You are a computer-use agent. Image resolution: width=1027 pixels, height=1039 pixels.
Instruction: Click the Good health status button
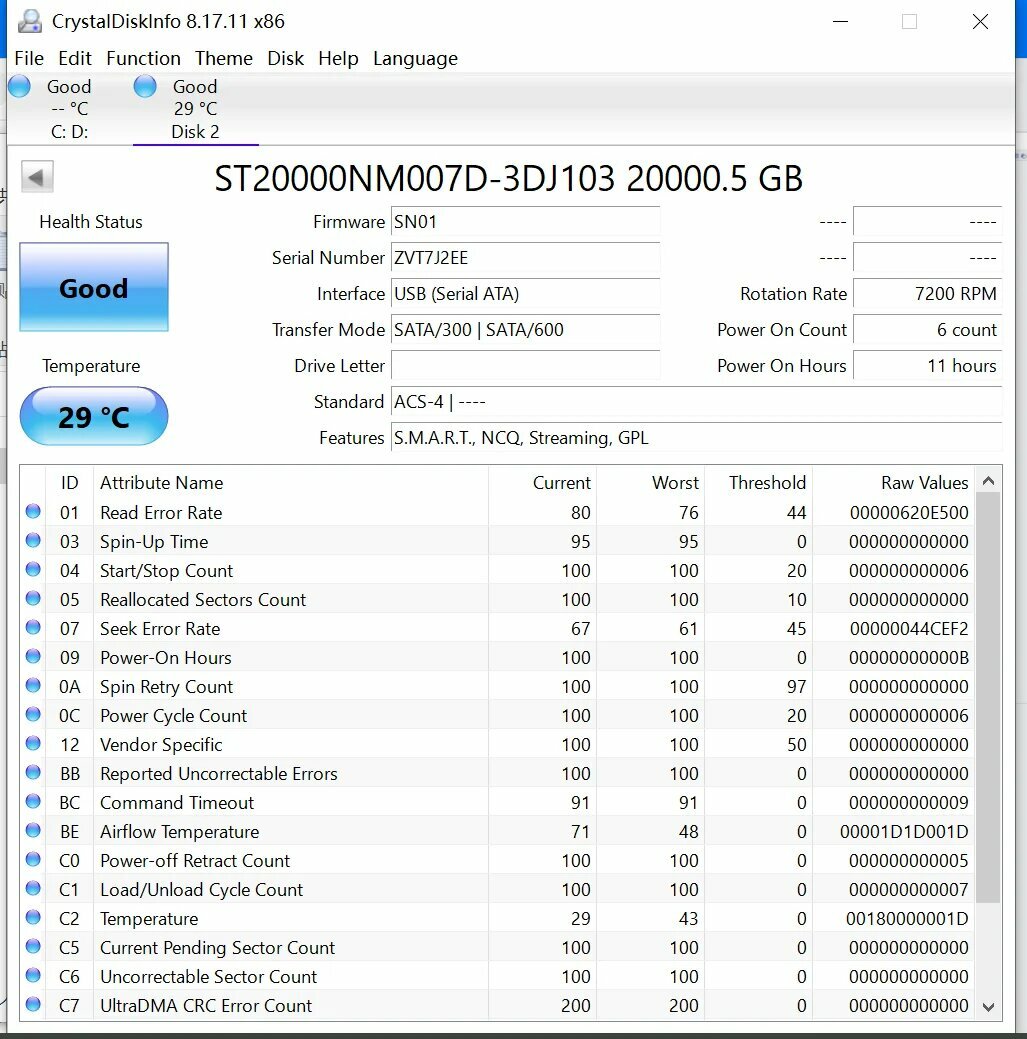click(x=94, y=287)
